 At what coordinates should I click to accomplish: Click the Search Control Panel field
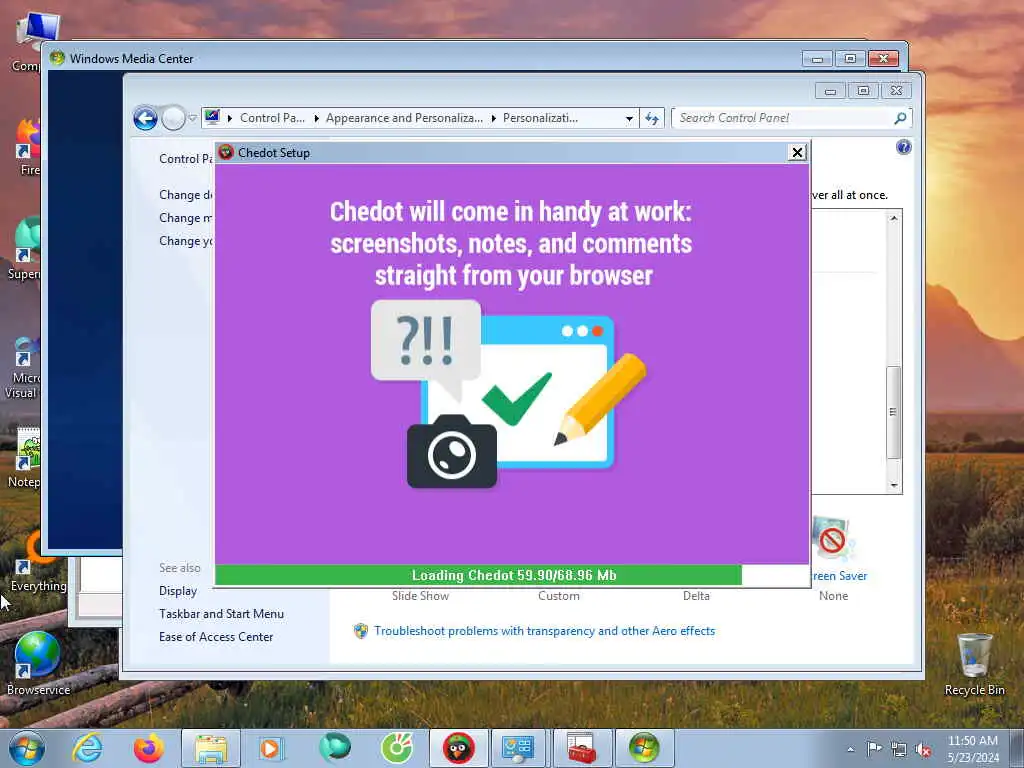pyautogui.click(x=784, y=118)
